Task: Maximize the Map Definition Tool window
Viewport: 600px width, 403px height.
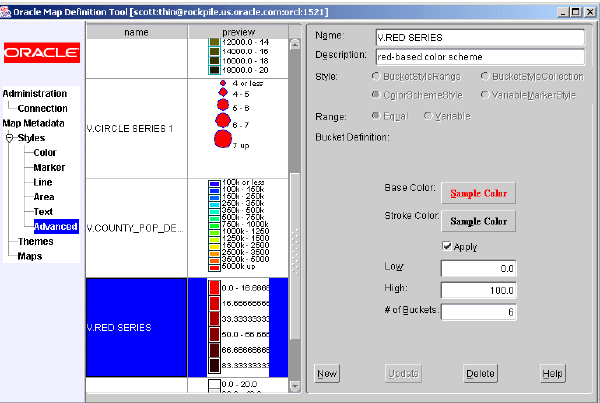Action: 576,12
